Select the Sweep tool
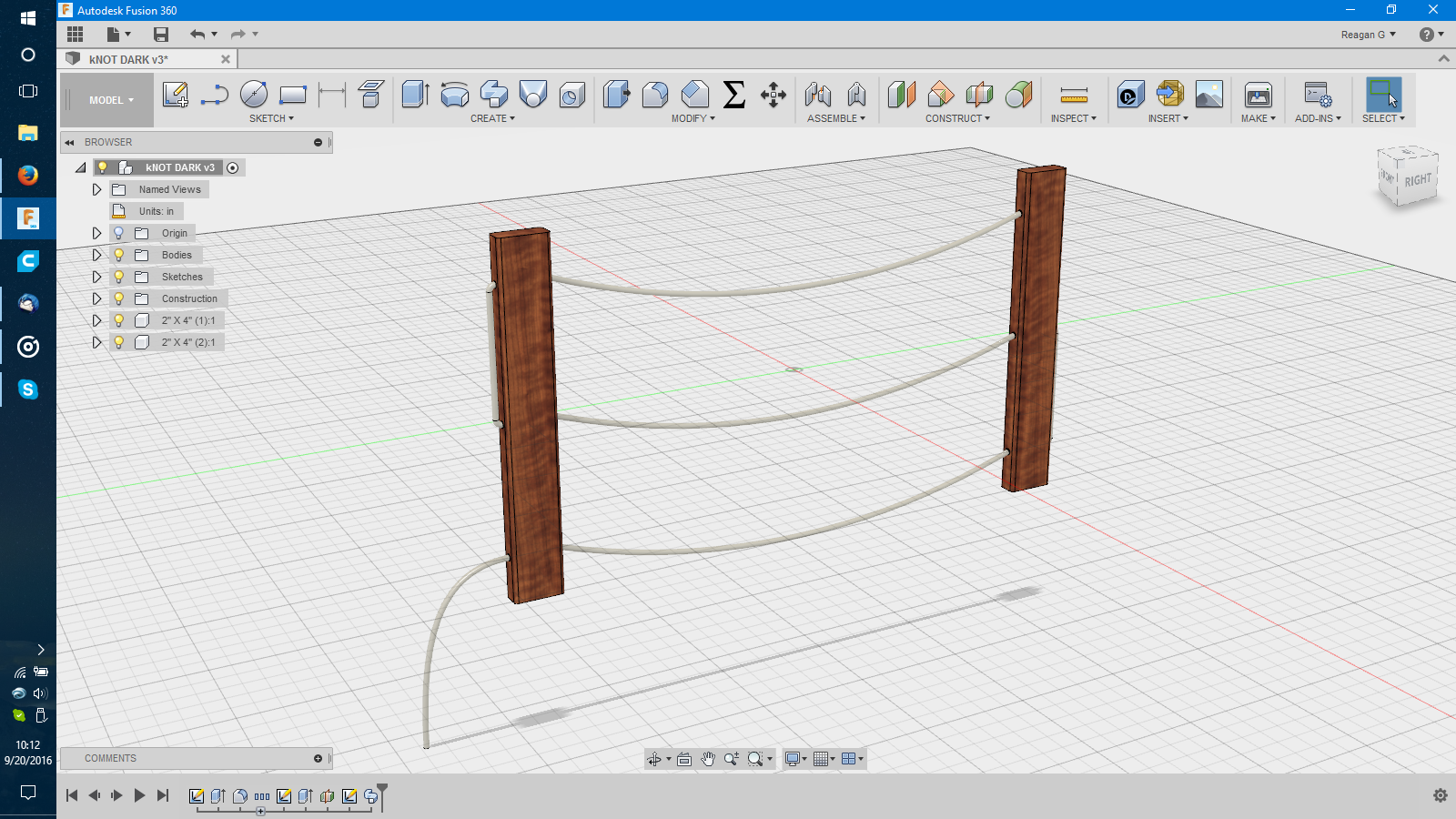The width and height of the screenshot is (1456, 819). pyautogui.click(x=494, y=95)
